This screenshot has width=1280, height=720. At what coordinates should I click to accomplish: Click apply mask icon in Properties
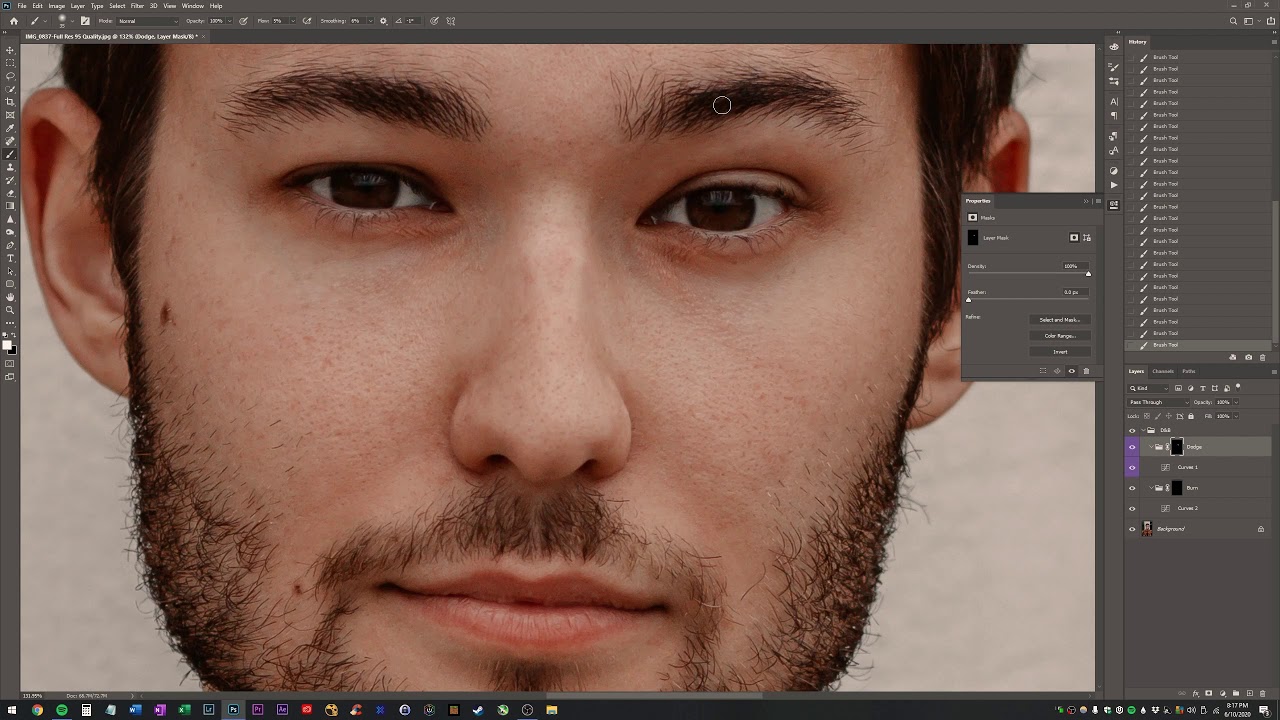point(1057,371)
